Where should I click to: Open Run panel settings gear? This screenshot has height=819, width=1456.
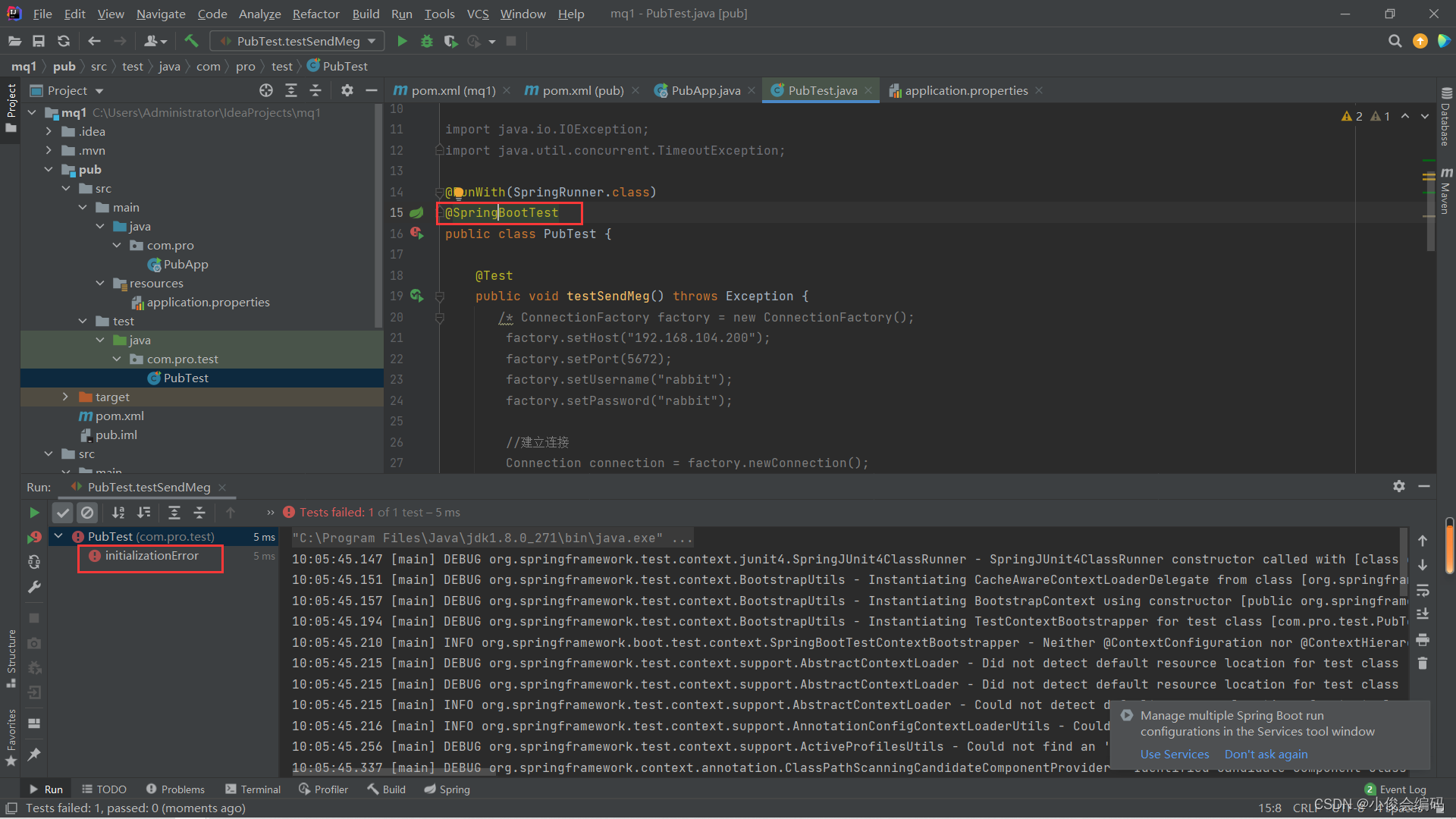point(1398,486)
